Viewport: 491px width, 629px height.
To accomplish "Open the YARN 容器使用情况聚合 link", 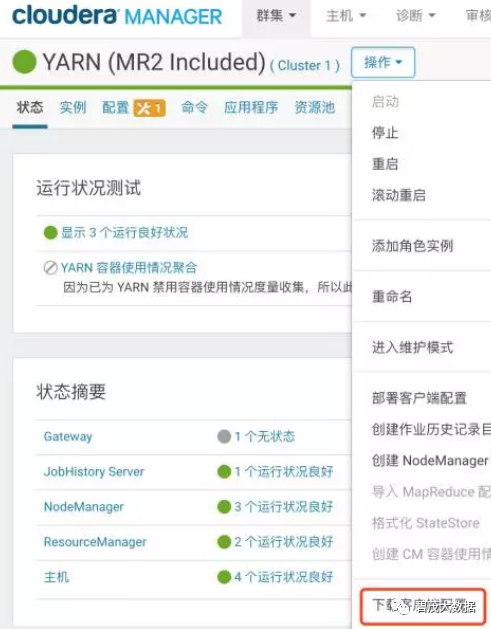I will coord(129,268).
